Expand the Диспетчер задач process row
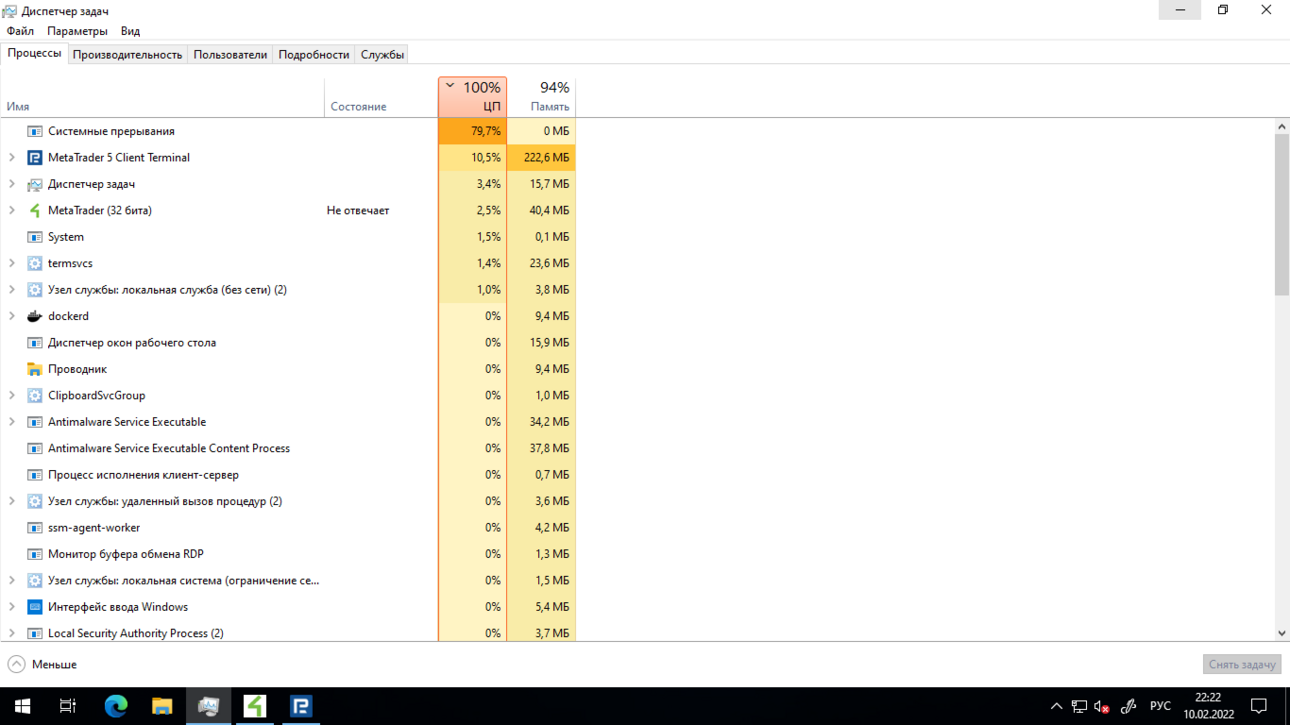Viewport: 1290px width, 725px height. click(12, 184)
